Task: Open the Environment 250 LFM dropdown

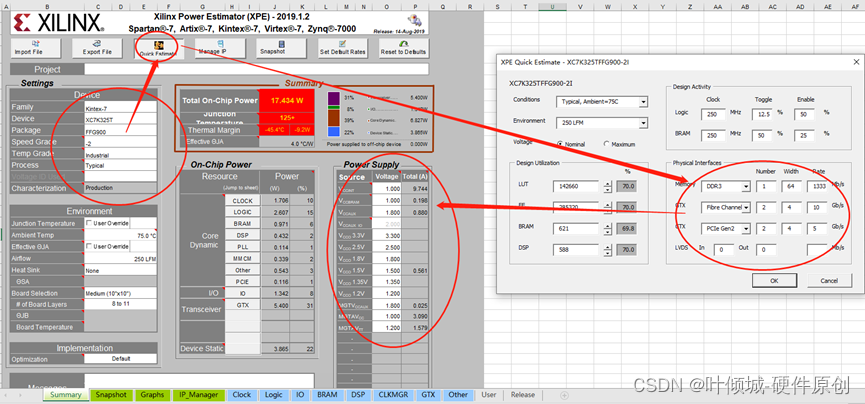Action: tap(643, 123)
